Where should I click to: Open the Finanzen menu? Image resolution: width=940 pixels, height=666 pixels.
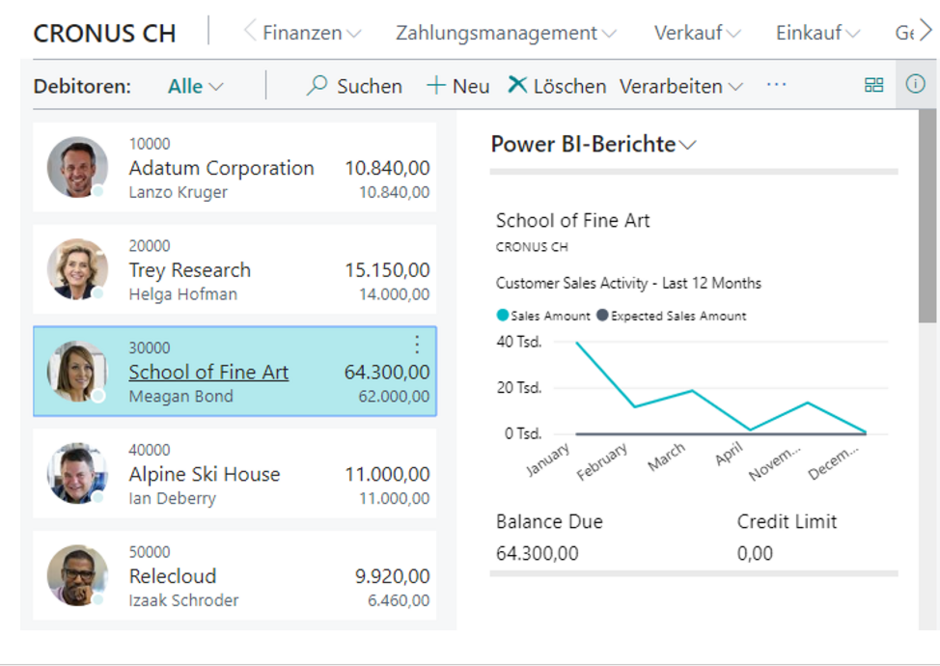click(312, 32)
